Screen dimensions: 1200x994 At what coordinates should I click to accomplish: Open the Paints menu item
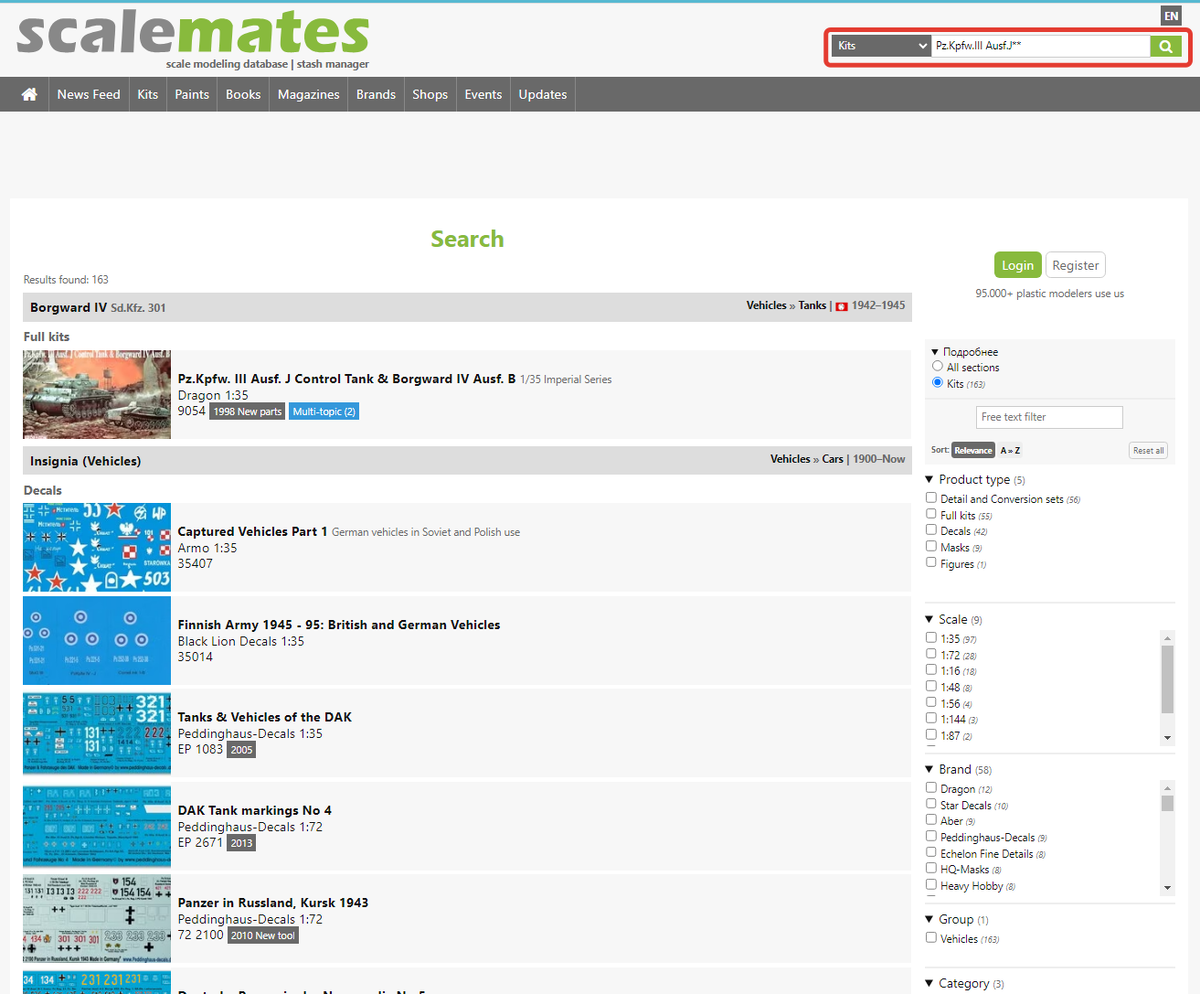(x=192, y=94)
